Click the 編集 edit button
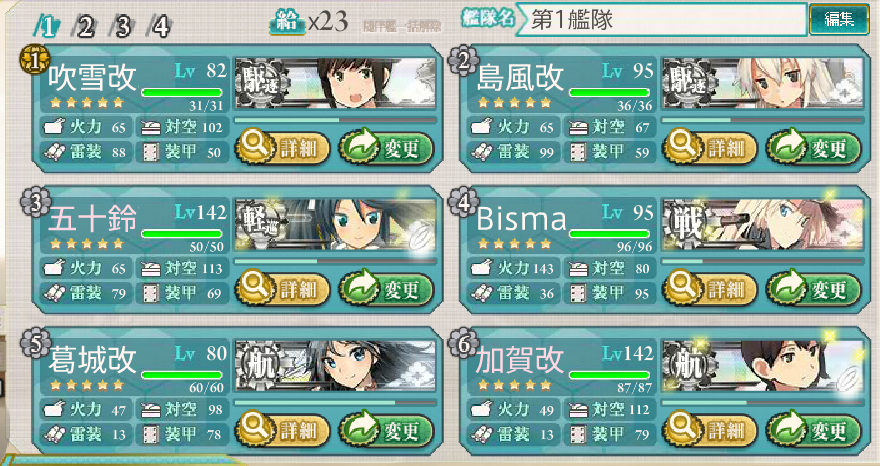880x466 pixels. click(x=839, y=20)
